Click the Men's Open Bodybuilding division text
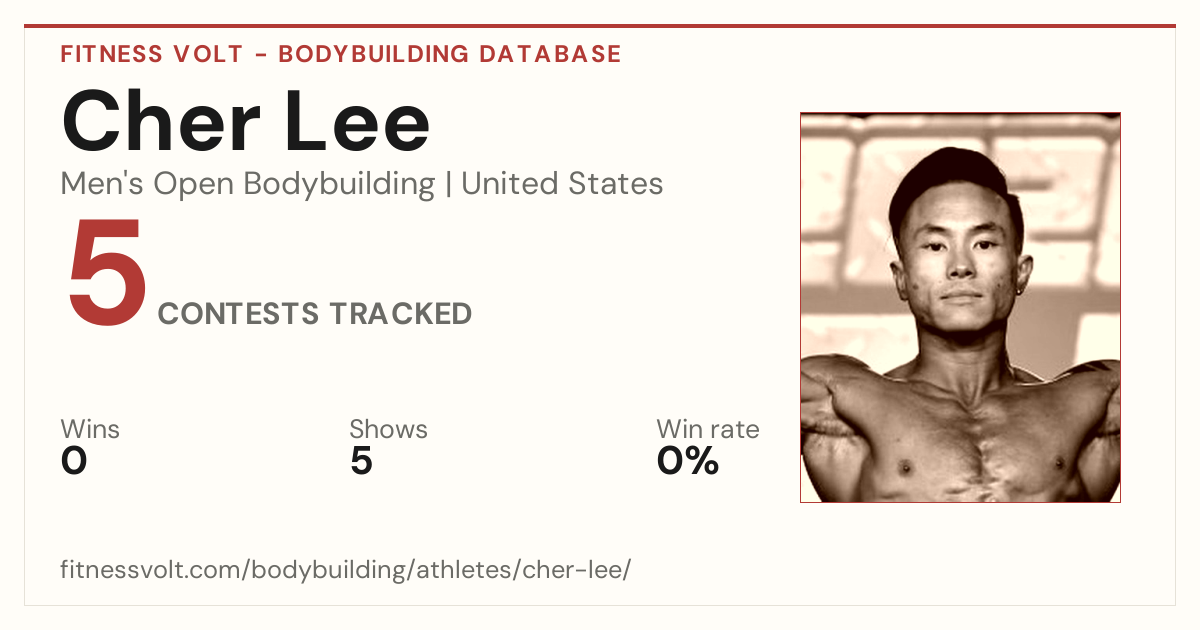1200x630 pixels. [248, 184]
